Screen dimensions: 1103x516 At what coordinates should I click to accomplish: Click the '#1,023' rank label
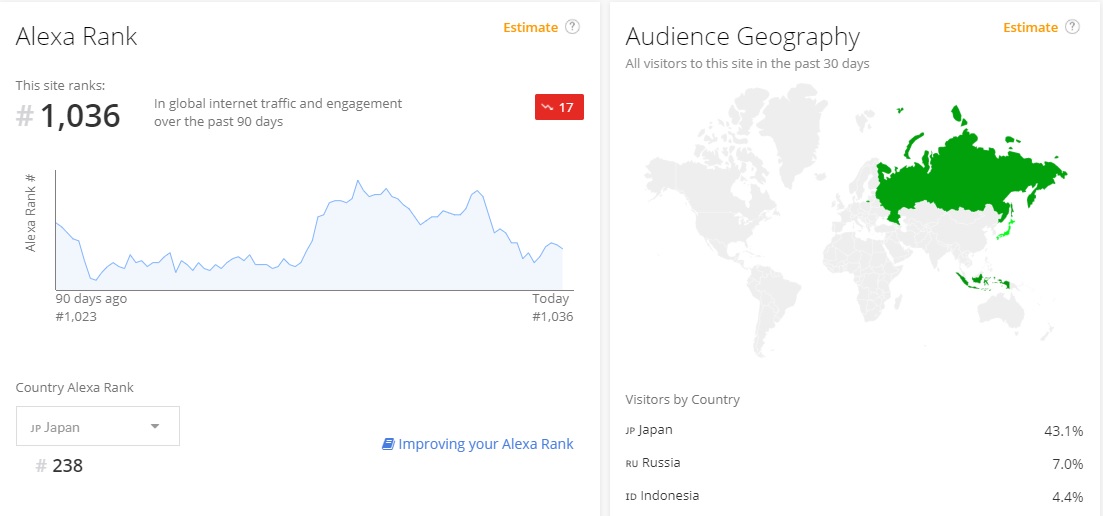76,317
